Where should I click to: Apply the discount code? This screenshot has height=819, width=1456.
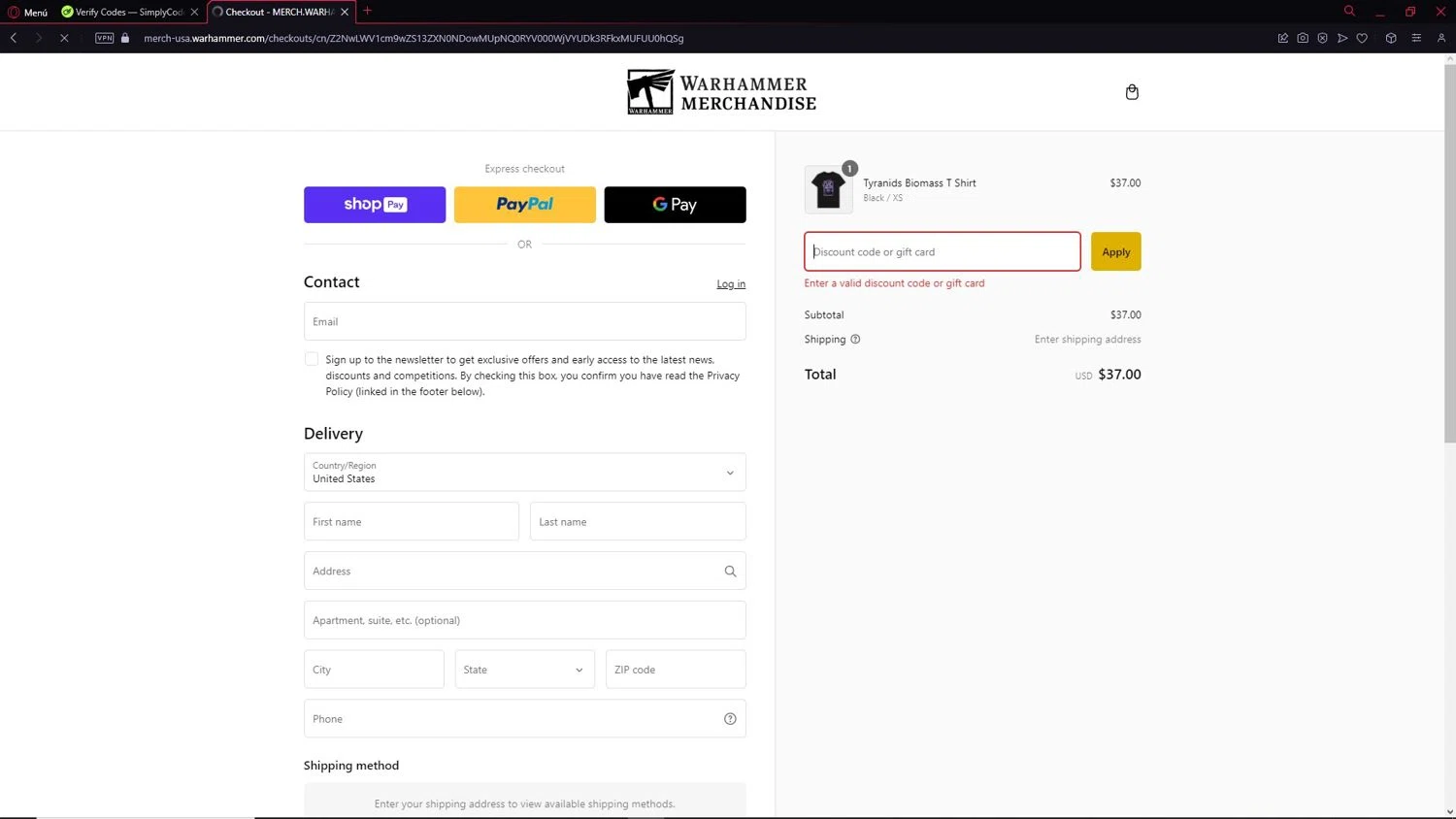coord(1116,251)
